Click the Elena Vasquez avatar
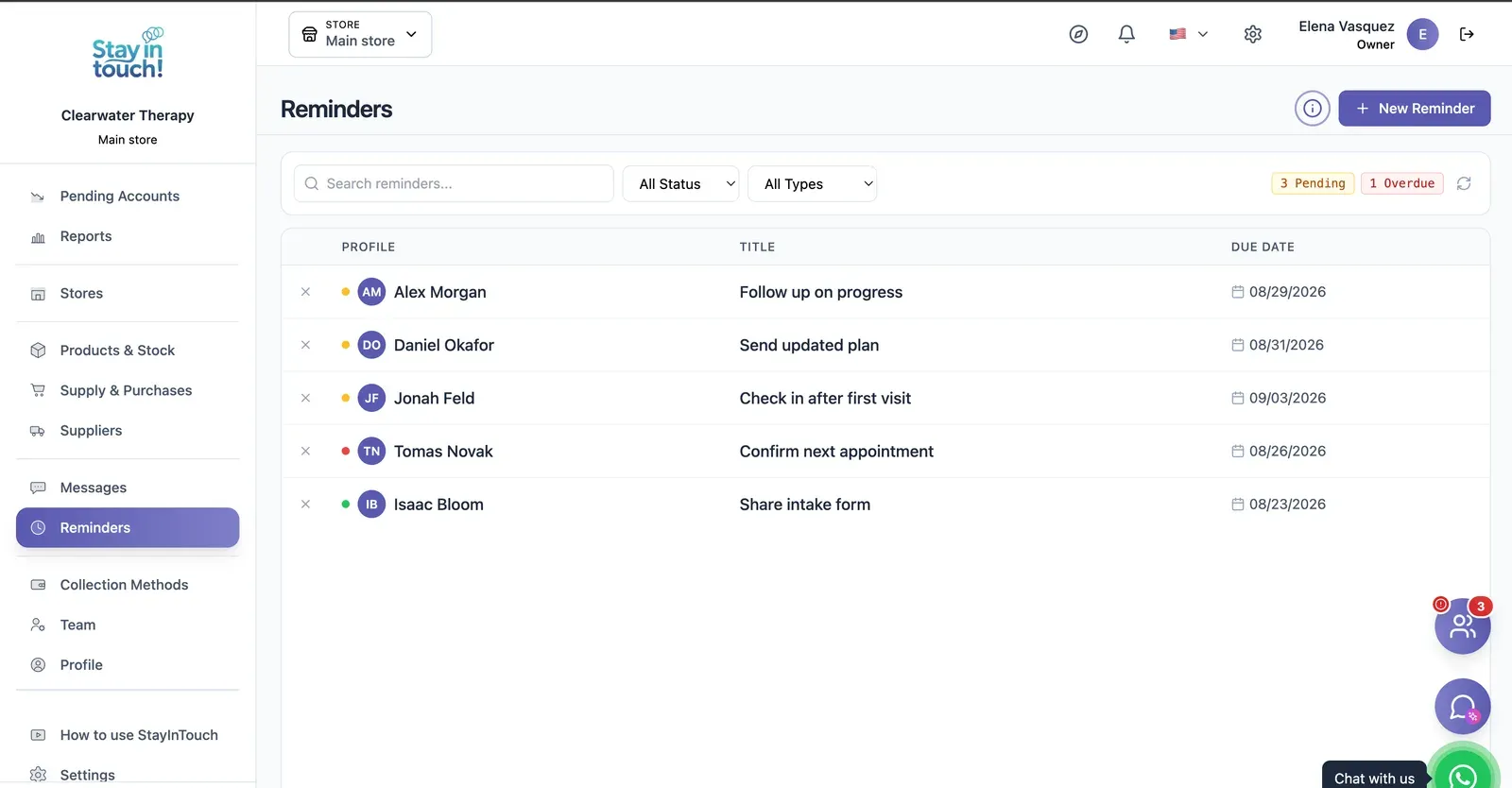 click(x=1422, y=34)
